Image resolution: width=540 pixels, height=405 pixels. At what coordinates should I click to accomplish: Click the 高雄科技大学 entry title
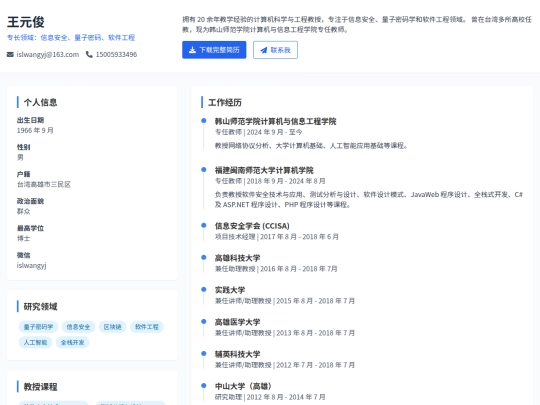tap(238, 258)
